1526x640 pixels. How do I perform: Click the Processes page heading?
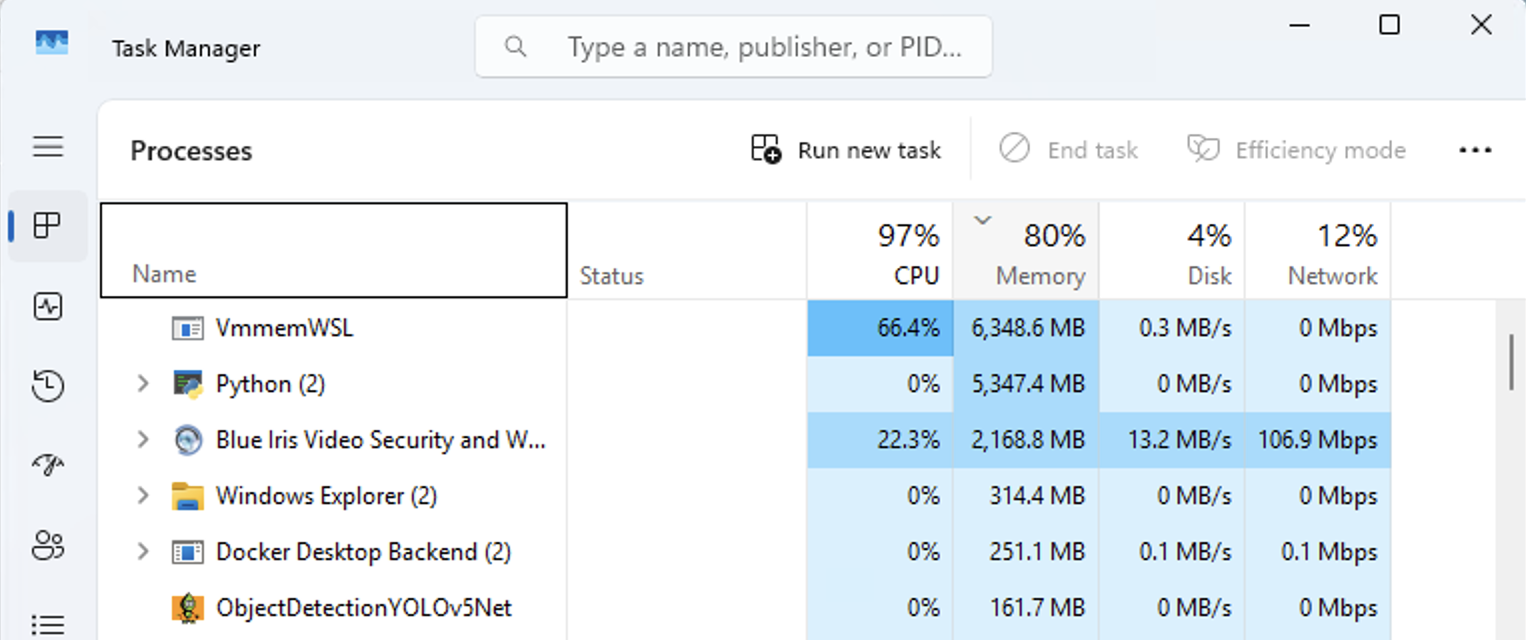(x=191, y=151)
